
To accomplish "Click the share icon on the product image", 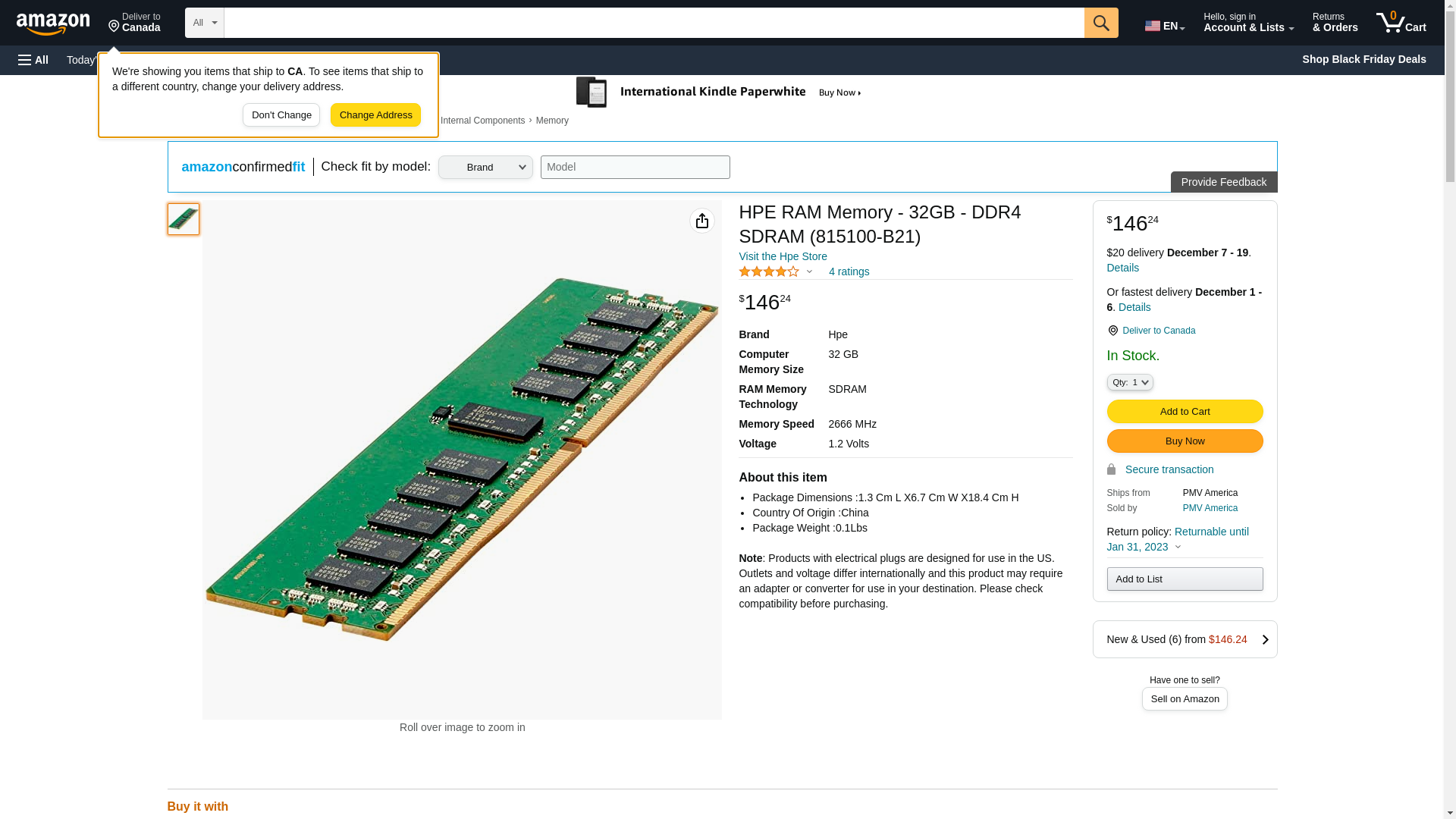I will coord(701,221).
